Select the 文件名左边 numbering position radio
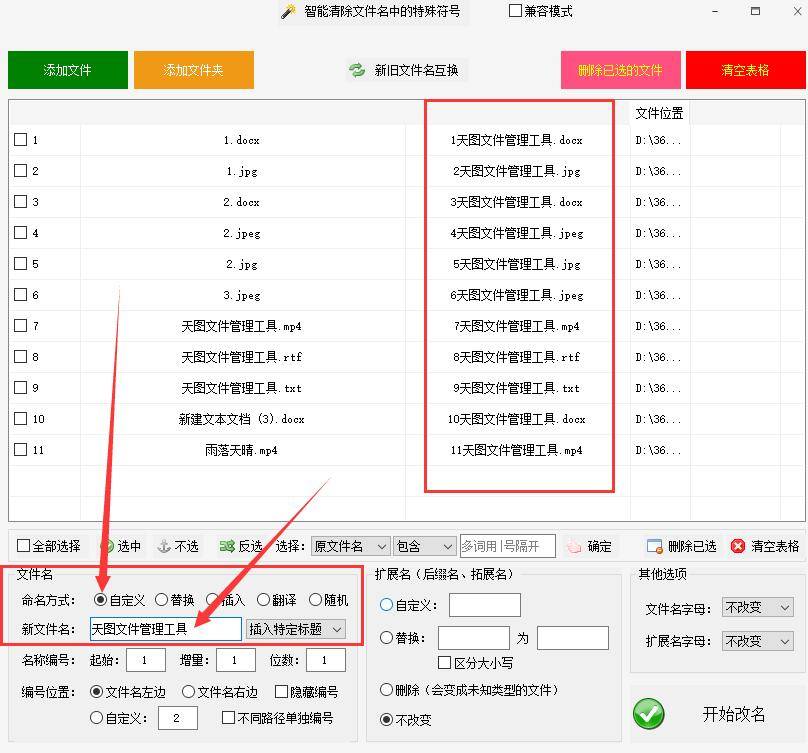The image size is (808, 753). [96, 692]
